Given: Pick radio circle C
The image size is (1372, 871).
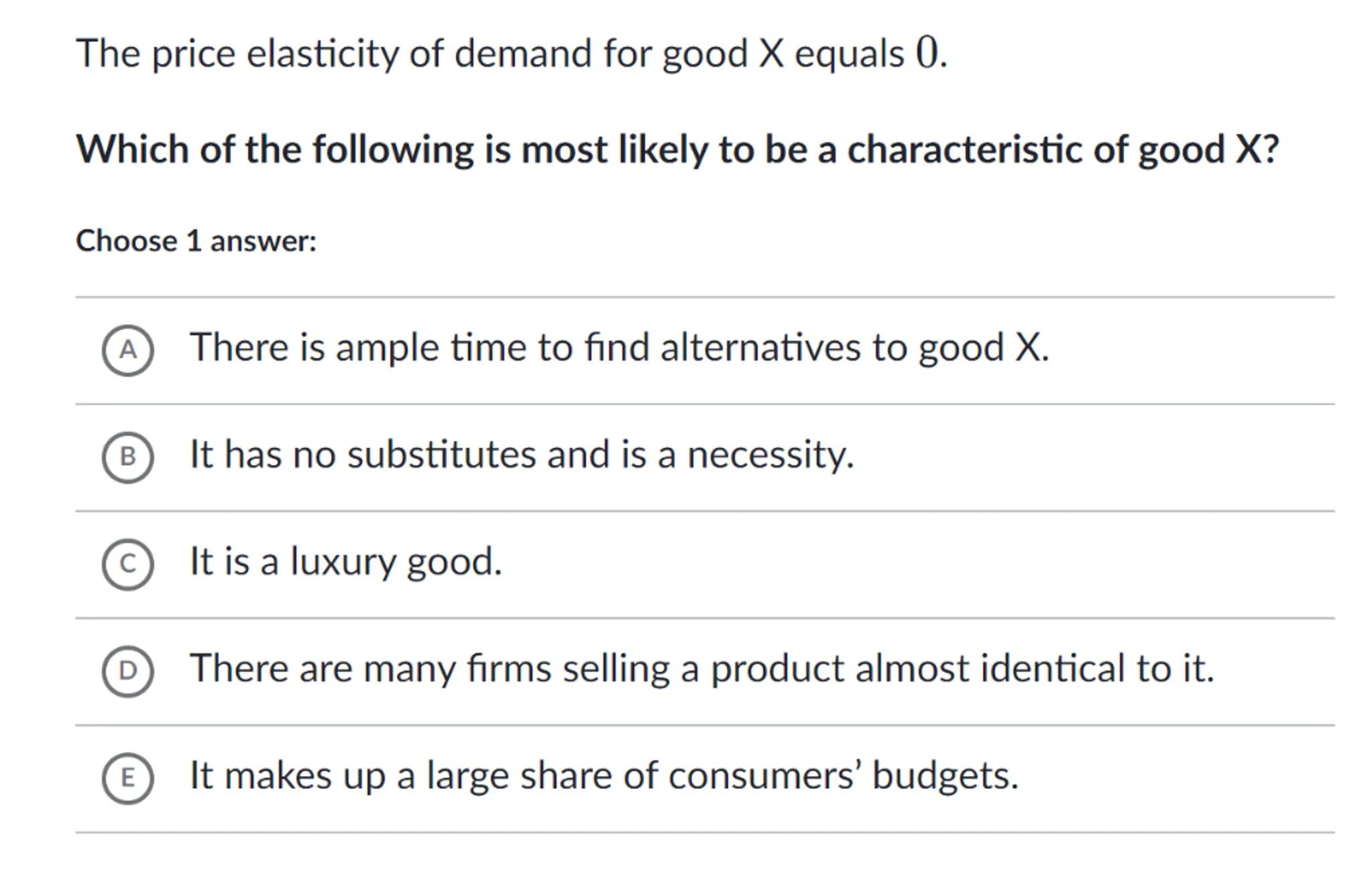Looking at the screenshot, I should pos(127,564).
